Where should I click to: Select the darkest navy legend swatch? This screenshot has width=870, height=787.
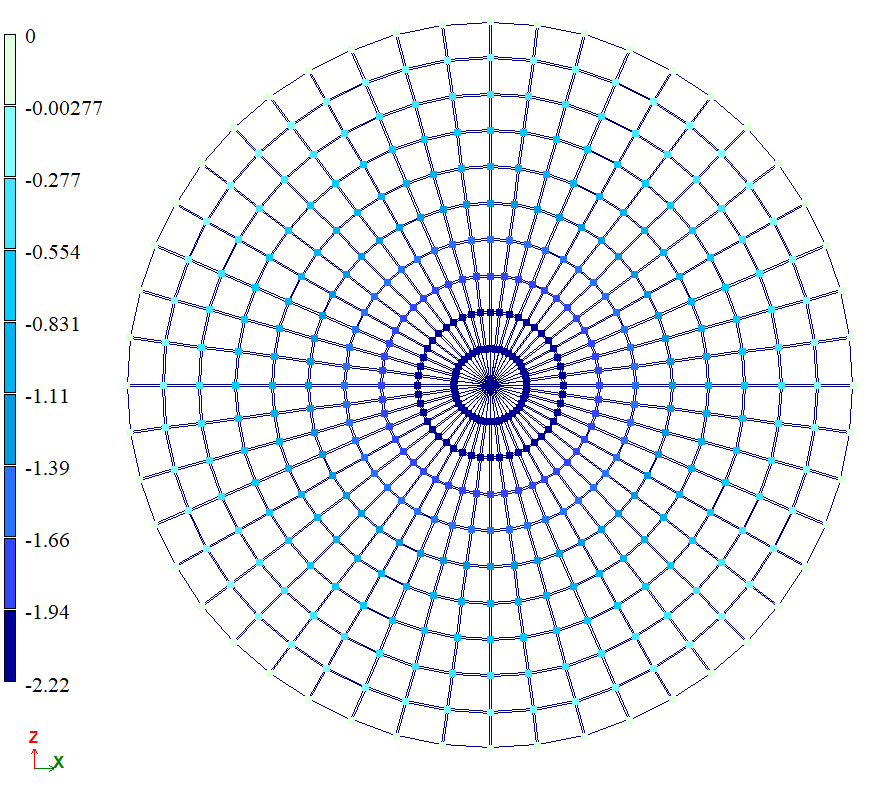pos(10,646)
